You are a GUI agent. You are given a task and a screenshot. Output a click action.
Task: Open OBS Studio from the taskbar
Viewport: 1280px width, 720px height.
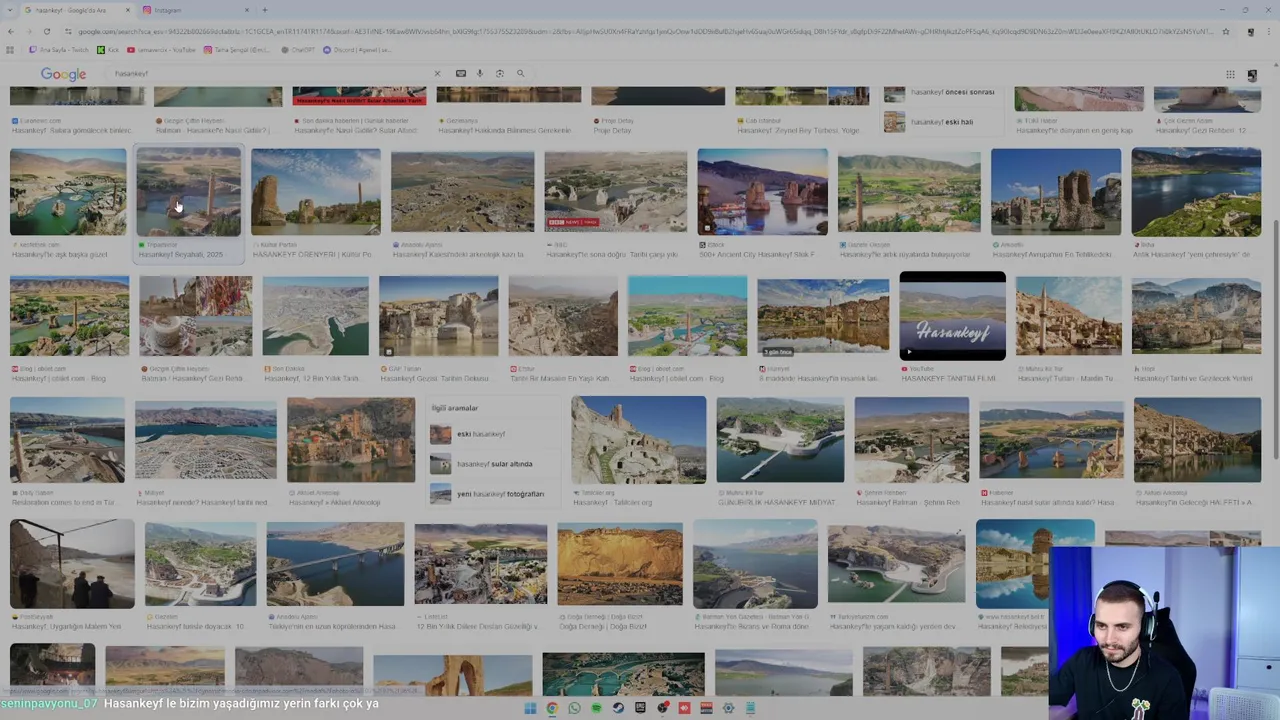pyautogui.click(x=662, y=708)
